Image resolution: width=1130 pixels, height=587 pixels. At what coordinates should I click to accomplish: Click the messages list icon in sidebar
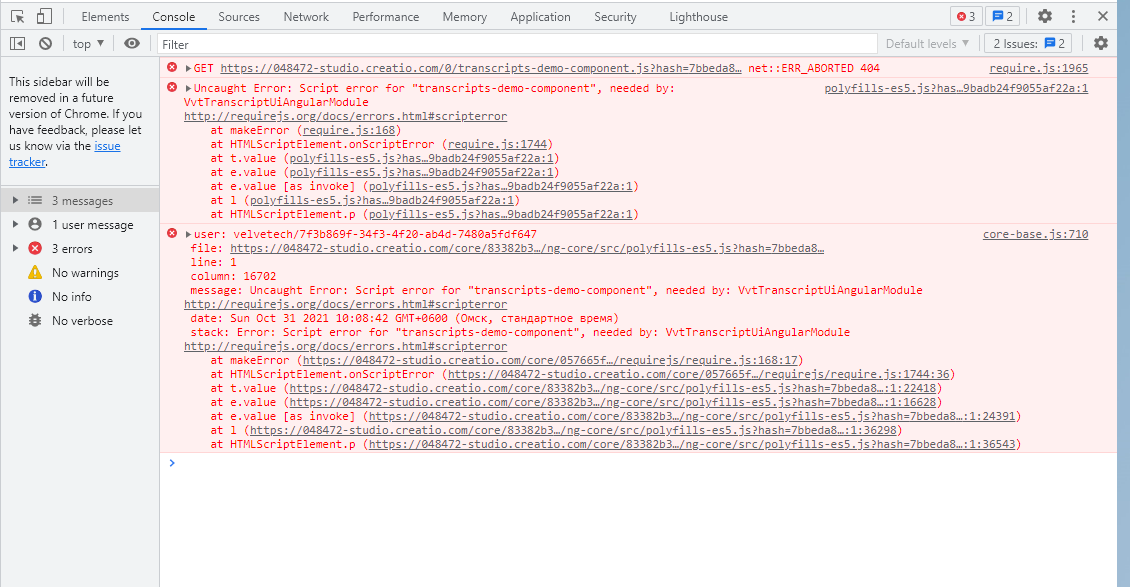(35, 200)
